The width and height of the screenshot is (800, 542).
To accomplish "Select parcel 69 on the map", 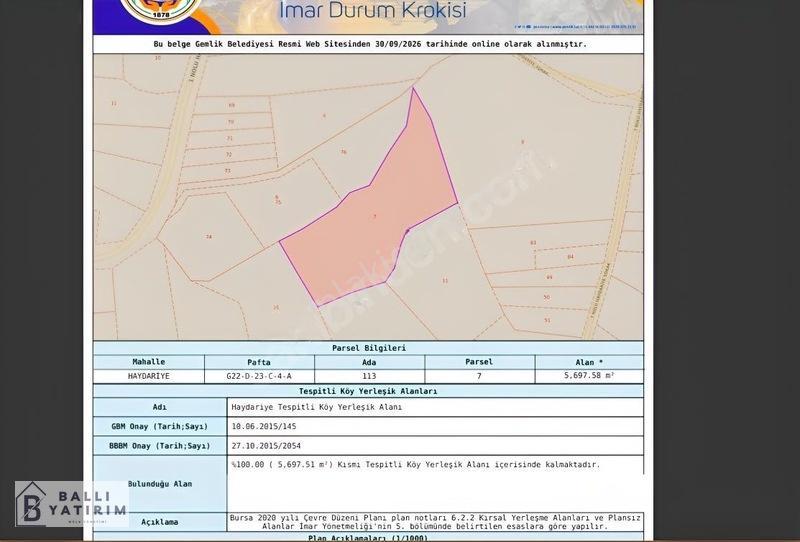I will tap(232, 105).
